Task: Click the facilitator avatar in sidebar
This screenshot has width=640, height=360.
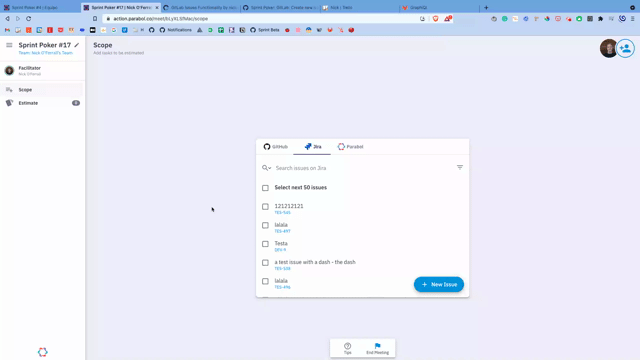Action: pos(9,71)
